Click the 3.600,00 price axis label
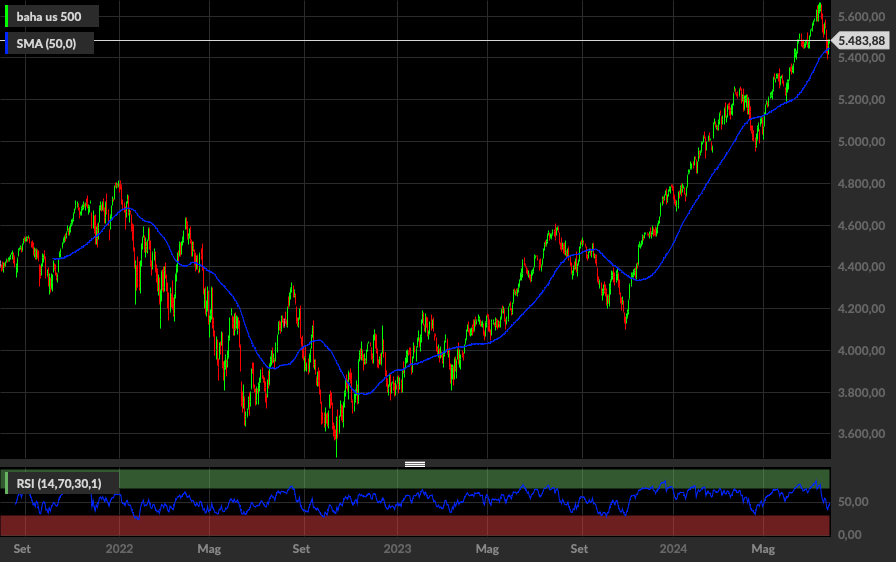 (861, 434)
